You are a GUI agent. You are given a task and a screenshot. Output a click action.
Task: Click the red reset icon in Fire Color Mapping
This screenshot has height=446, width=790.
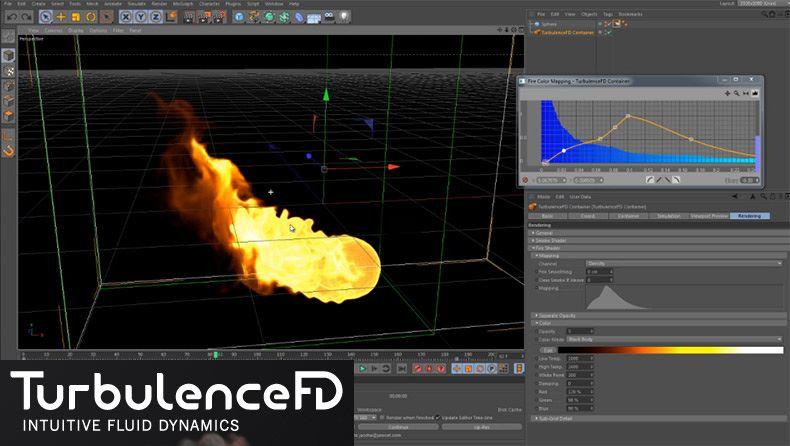click(525, 180)
